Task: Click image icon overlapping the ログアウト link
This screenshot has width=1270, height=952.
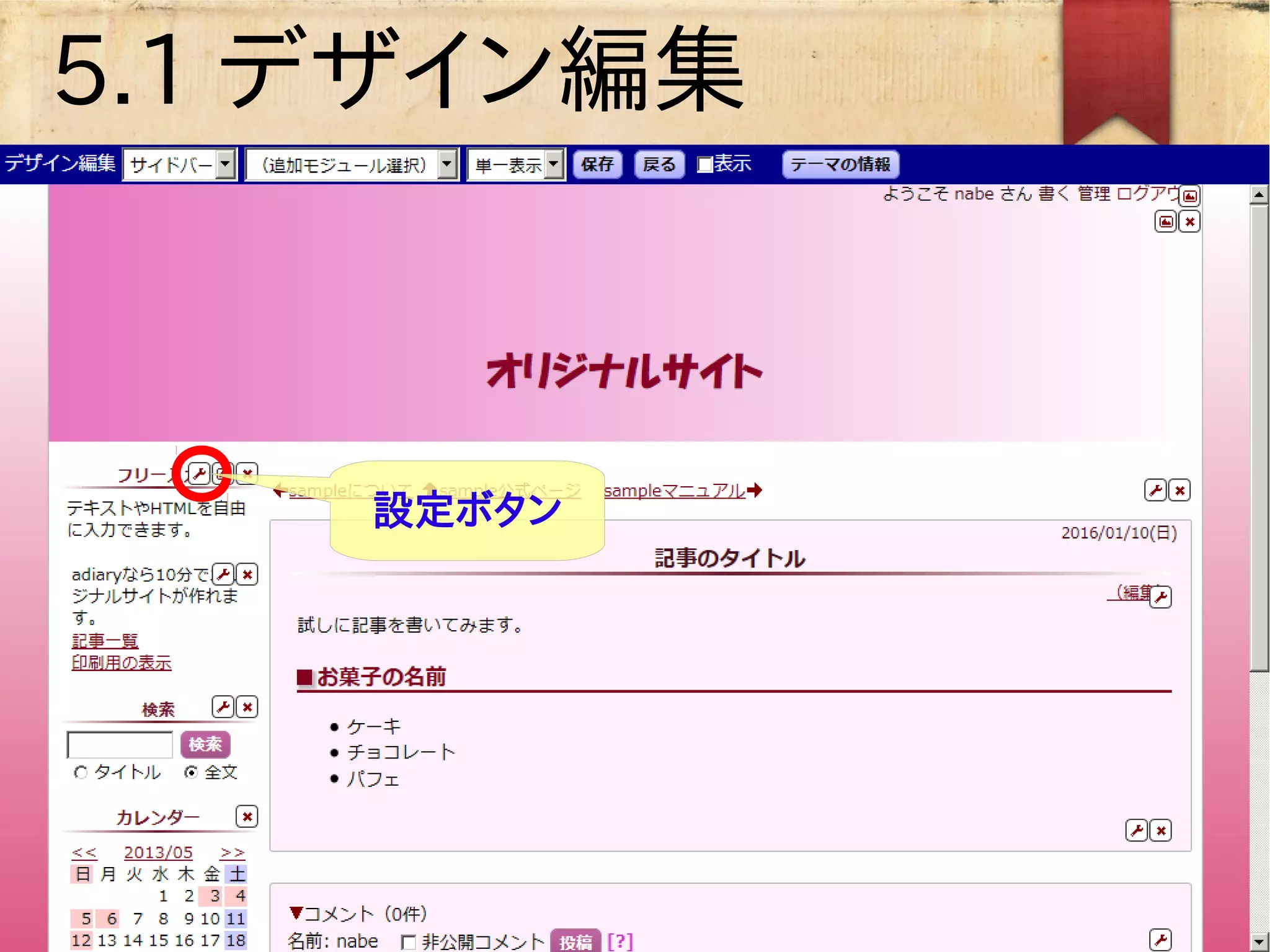Action: 1190,196
